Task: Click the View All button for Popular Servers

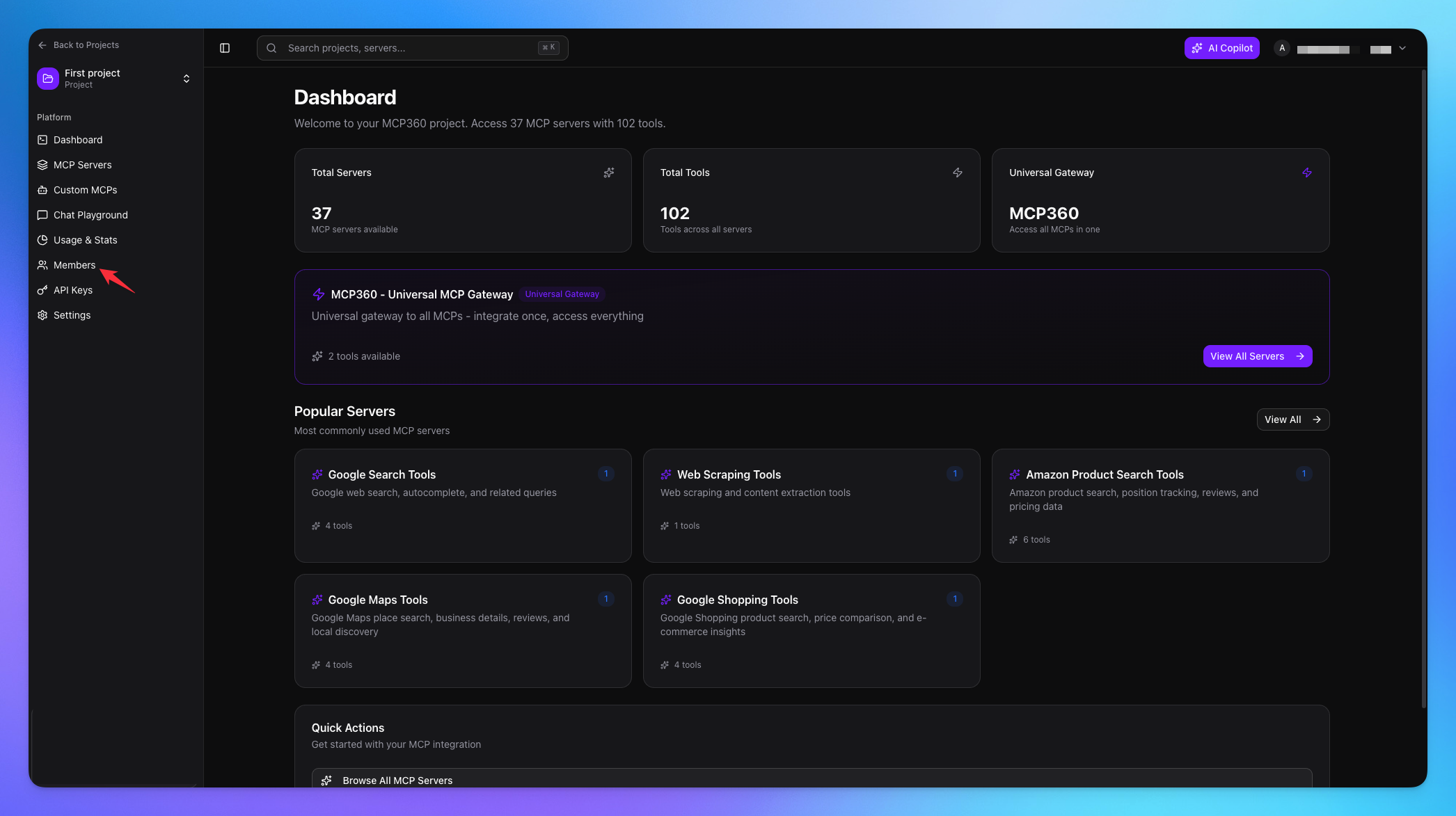Action: tap(1292, 419)
